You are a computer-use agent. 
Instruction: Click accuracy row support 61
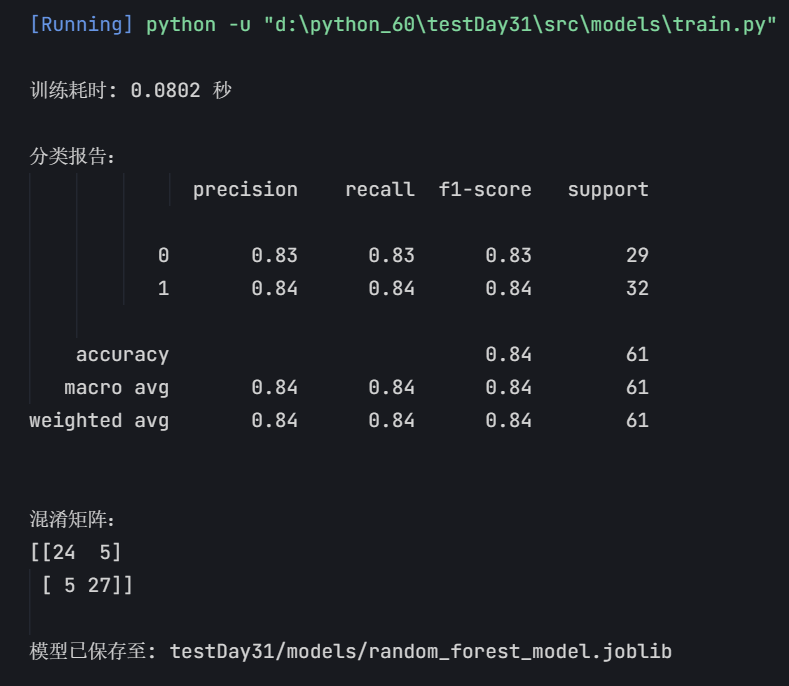coord(637,354)
